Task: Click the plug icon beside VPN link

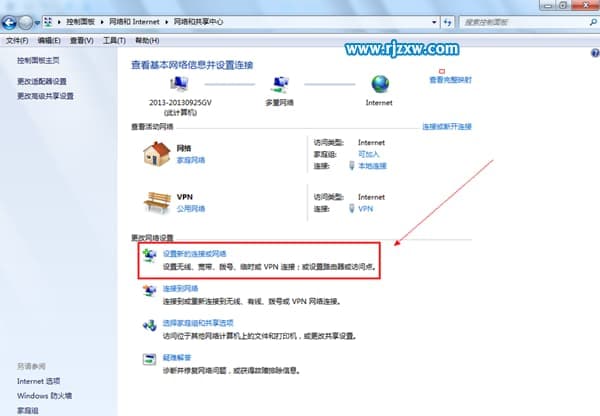Action: 352,209
